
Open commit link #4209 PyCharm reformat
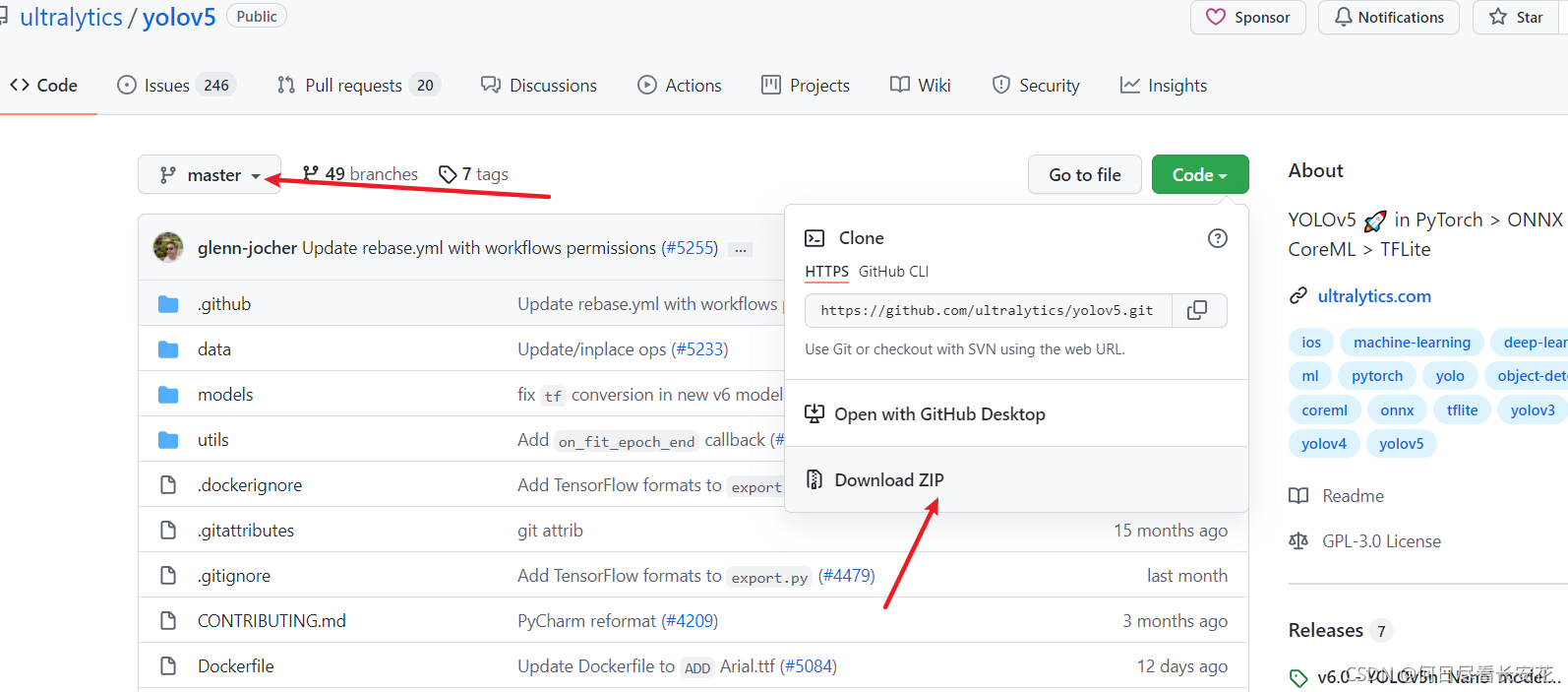click(x=690, y=621)
